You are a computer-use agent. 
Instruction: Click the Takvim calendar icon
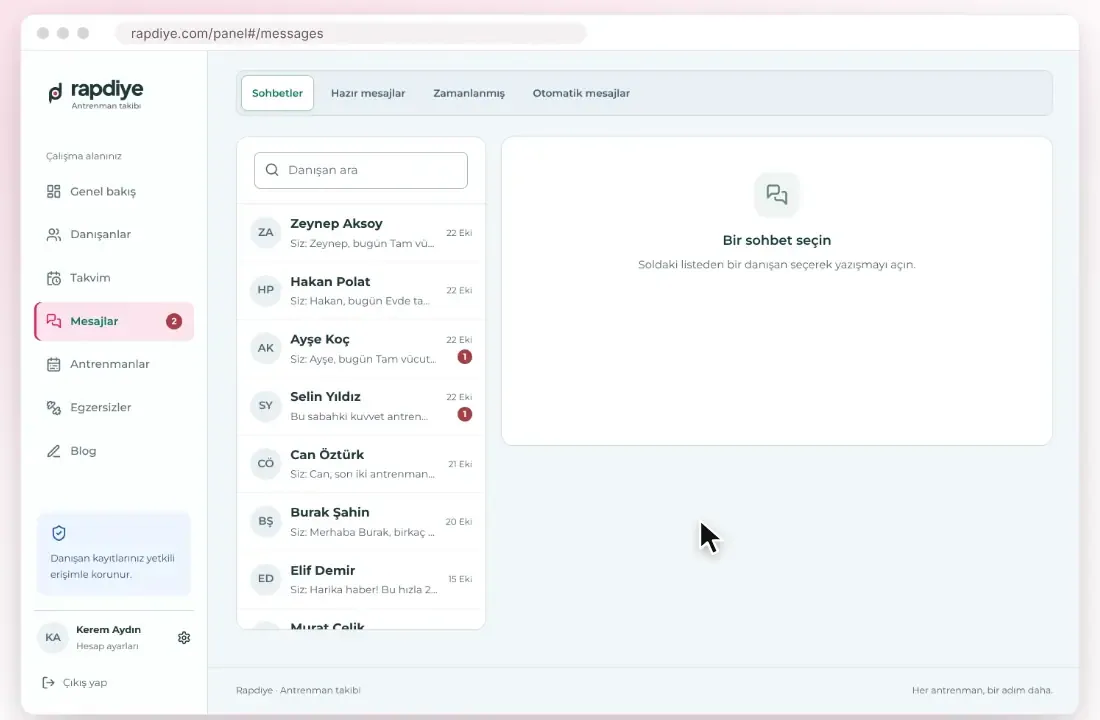coord(53,278)
